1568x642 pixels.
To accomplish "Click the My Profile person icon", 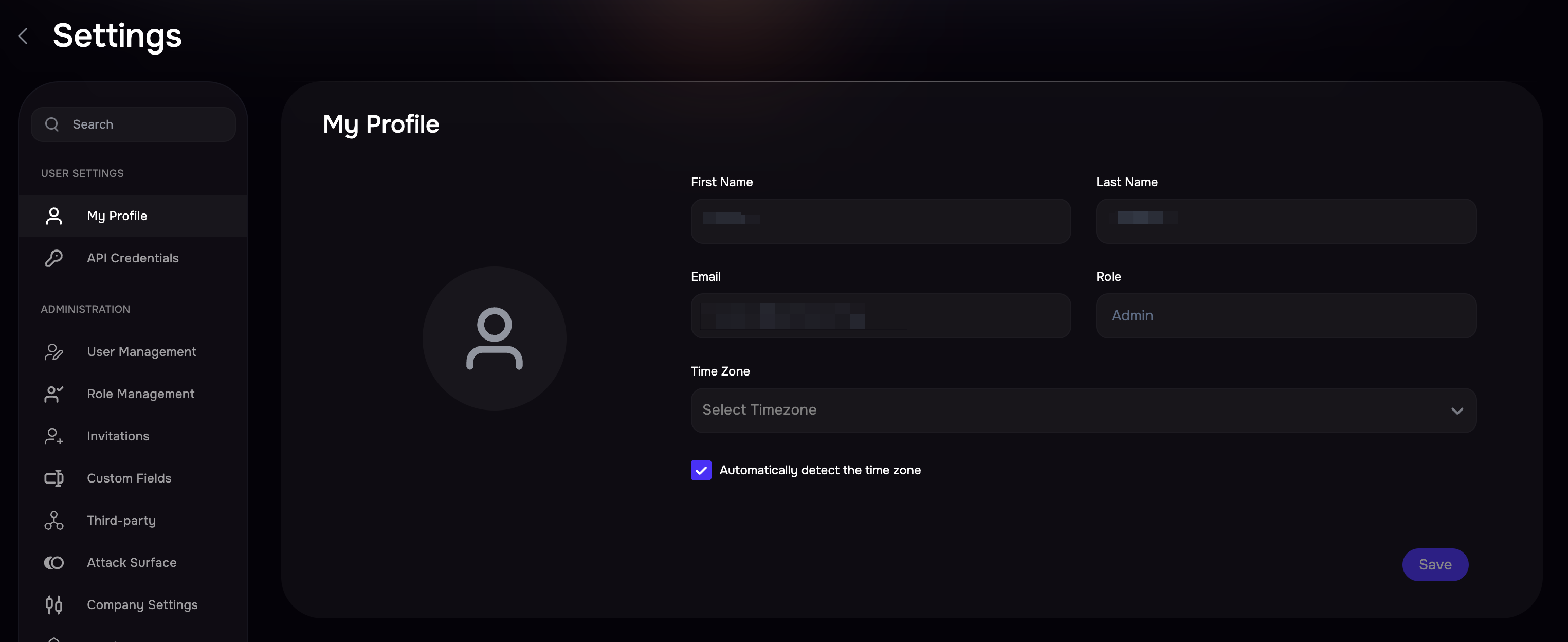I will click(x=53, y=216).
